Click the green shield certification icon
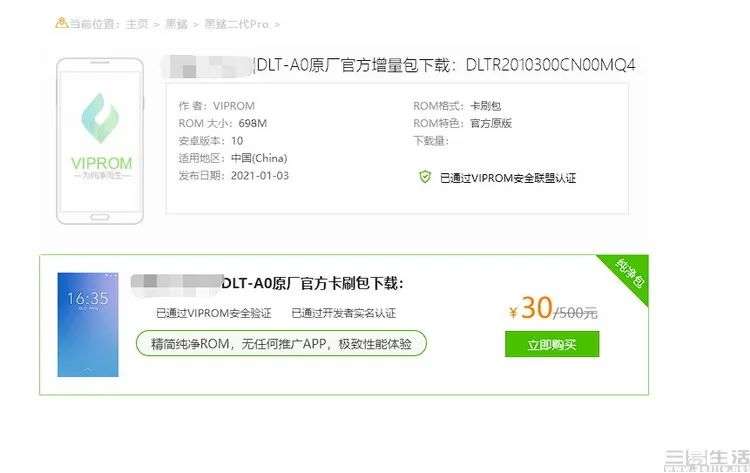750x473 pixels. point(425,177)
